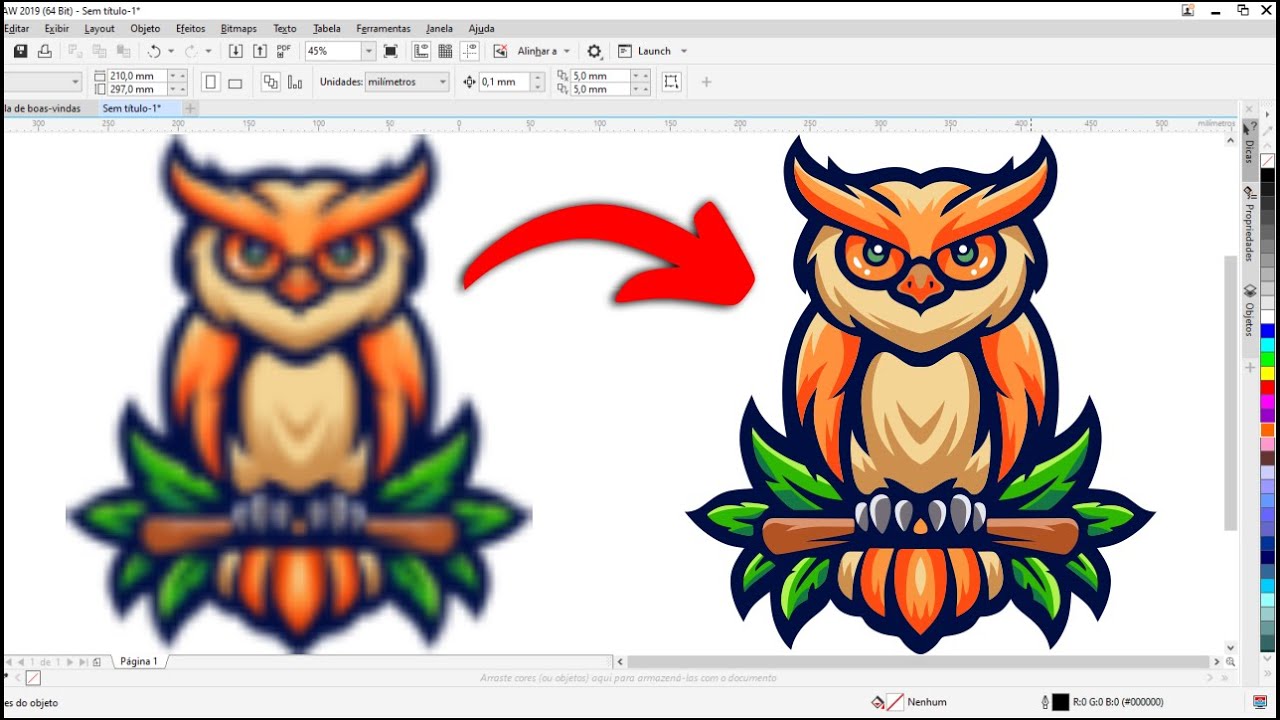1280x720 pixels.
Task: Click the fill bucket icon in status bar
Action: point(877,702)
